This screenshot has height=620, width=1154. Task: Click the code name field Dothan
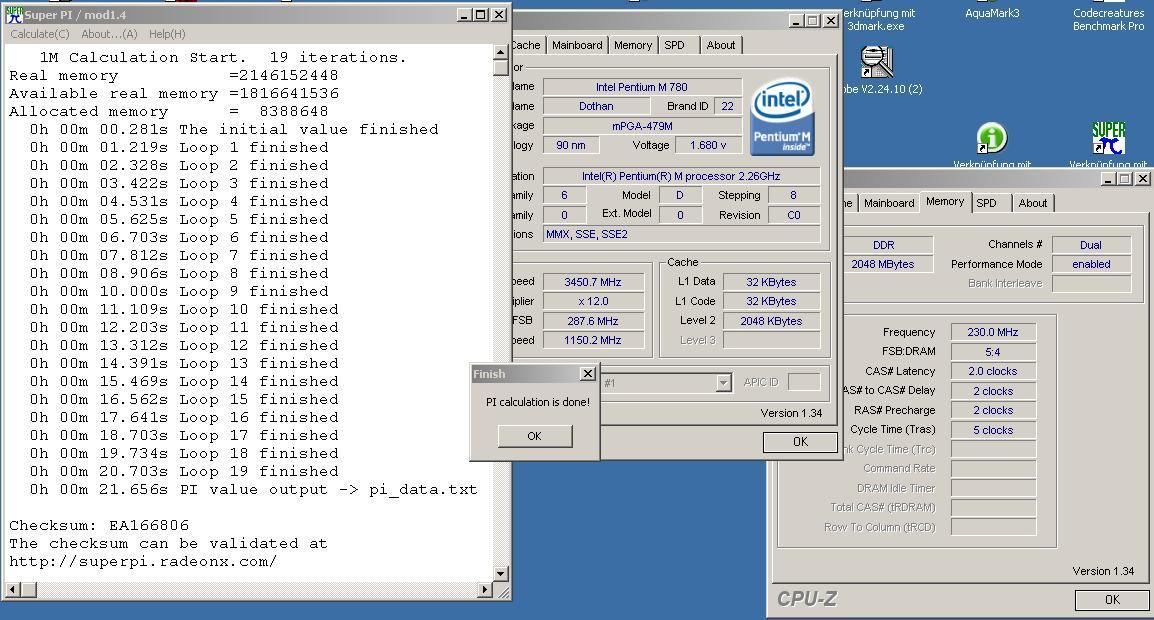pyautogui.click(x=596, y=106)
